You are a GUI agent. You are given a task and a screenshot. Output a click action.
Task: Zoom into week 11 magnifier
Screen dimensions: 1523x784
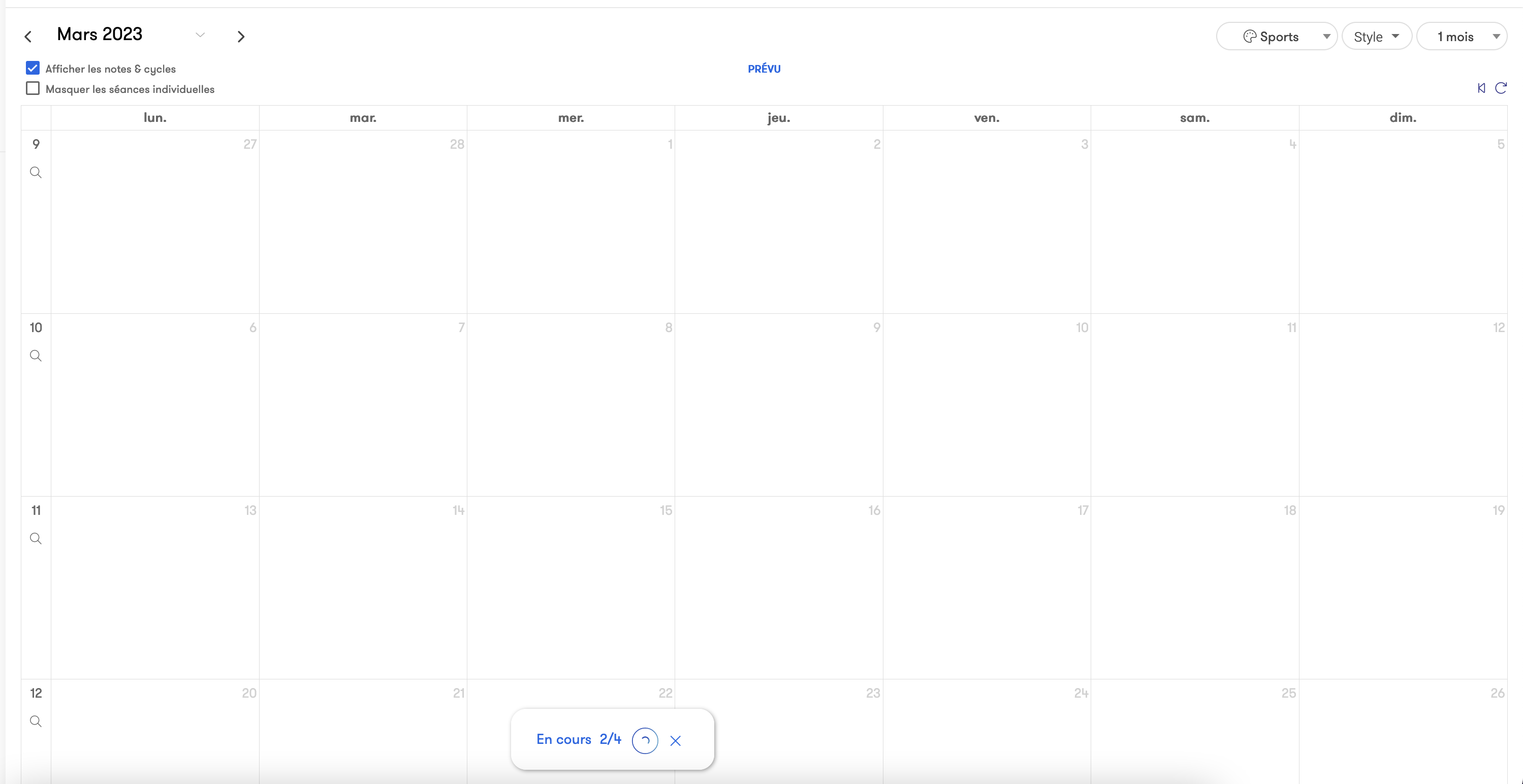36,539
